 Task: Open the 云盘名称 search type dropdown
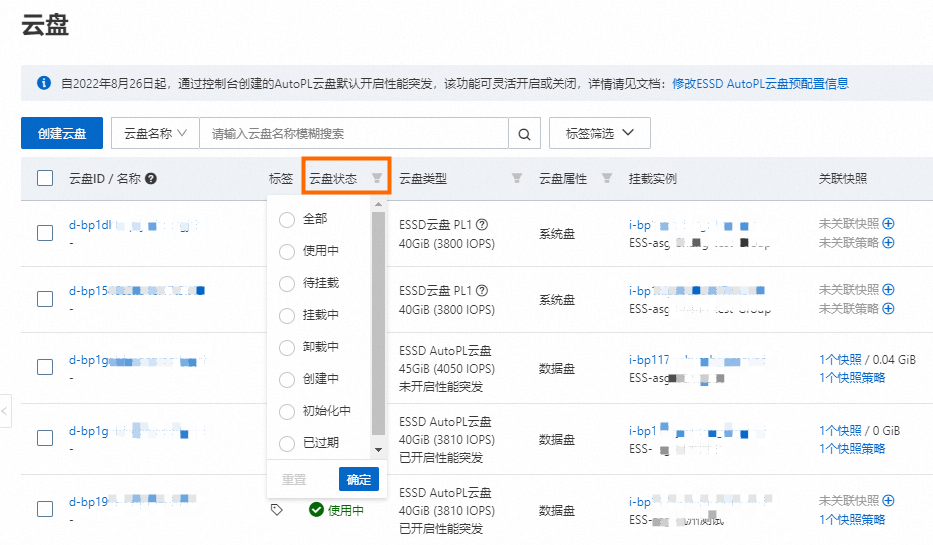(x=155, y=133)
